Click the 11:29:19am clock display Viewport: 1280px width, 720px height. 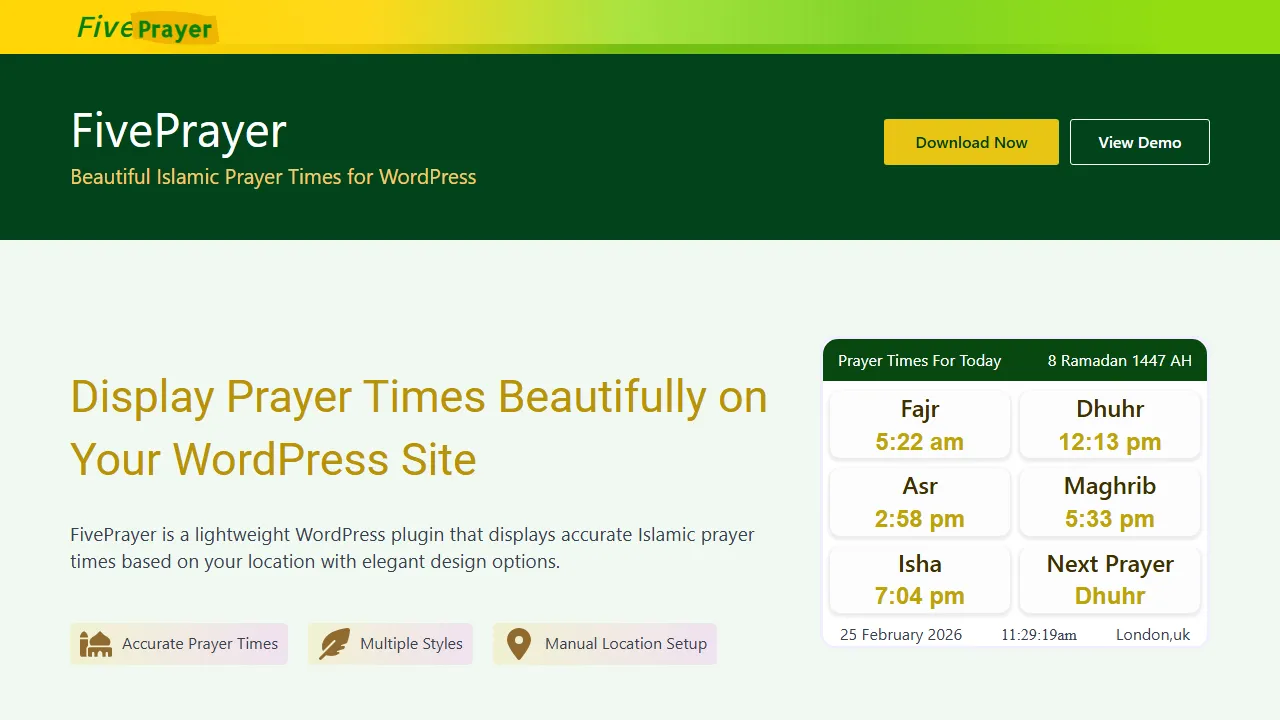coord(1038,634)
